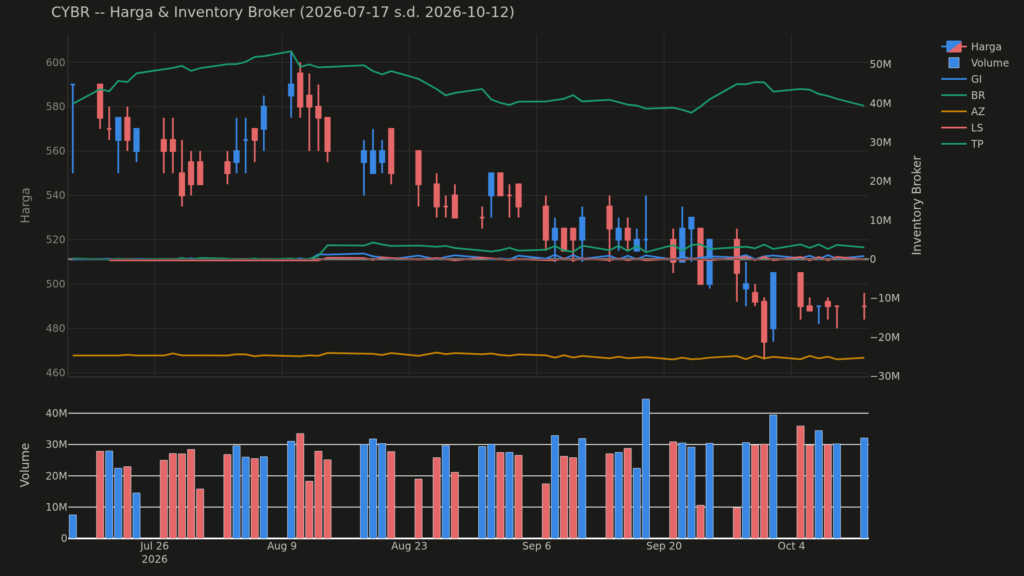
Task: Select the last blue volume bar on right
Action: tap(864, 488)
